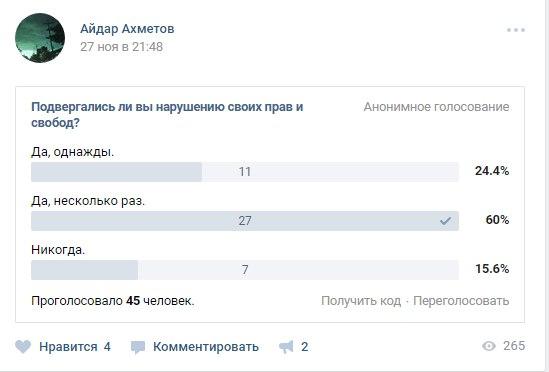Select the poll question title

click(167, 115)
